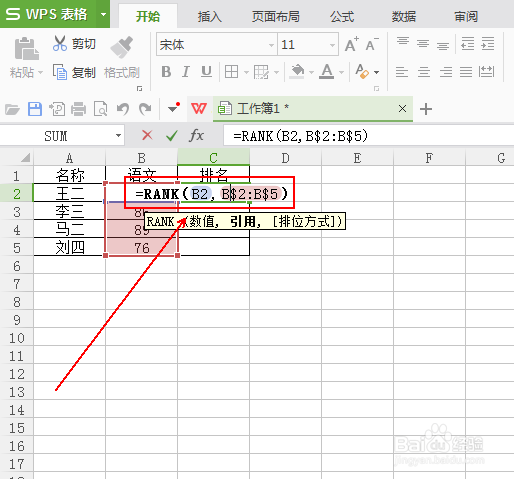Decrease font size with A- icon
Viewport: 514px width, 479px height.
tap(372, 44)
